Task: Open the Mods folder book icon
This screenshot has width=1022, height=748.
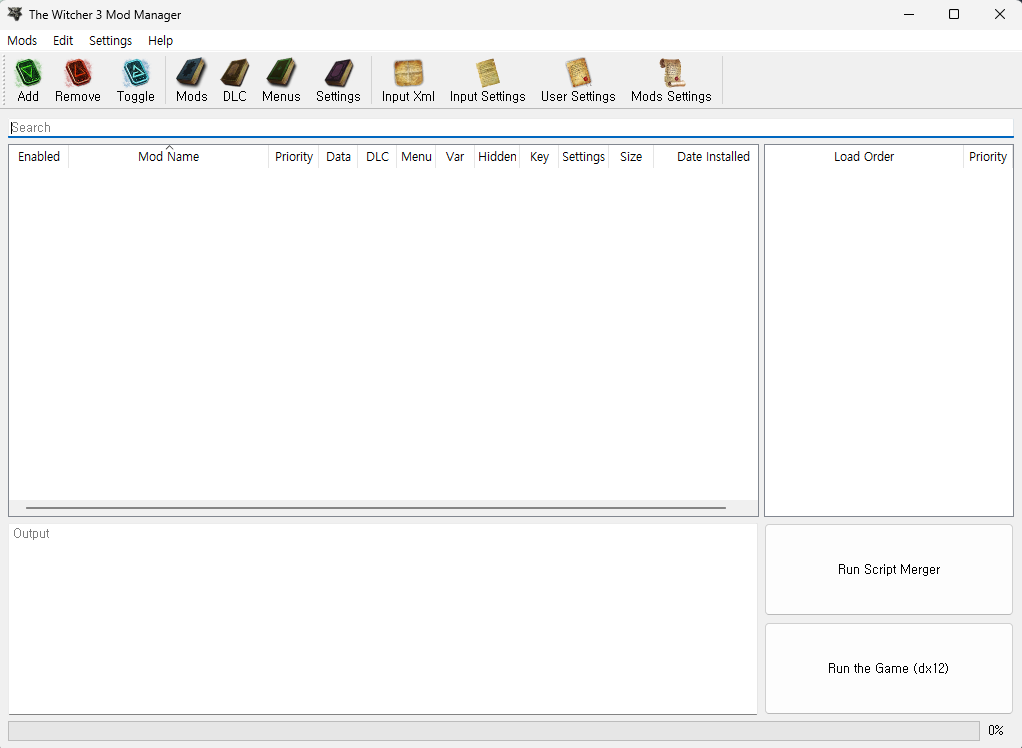Action: 192,73
